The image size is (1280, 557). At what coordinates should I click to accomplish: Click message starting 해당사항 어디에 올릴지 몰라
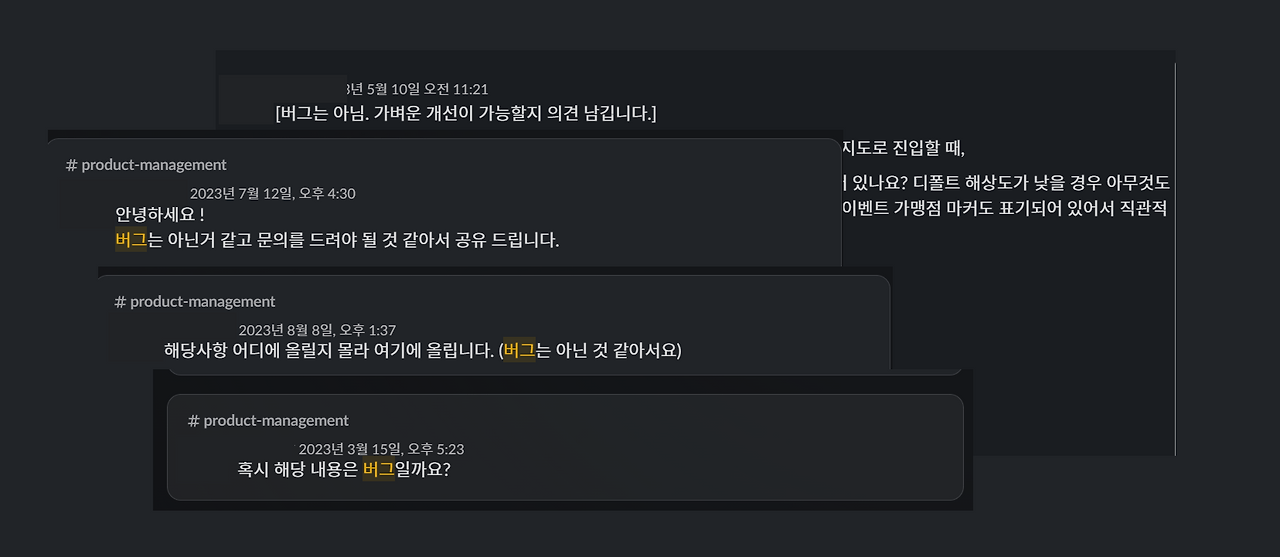coord(423,351)
